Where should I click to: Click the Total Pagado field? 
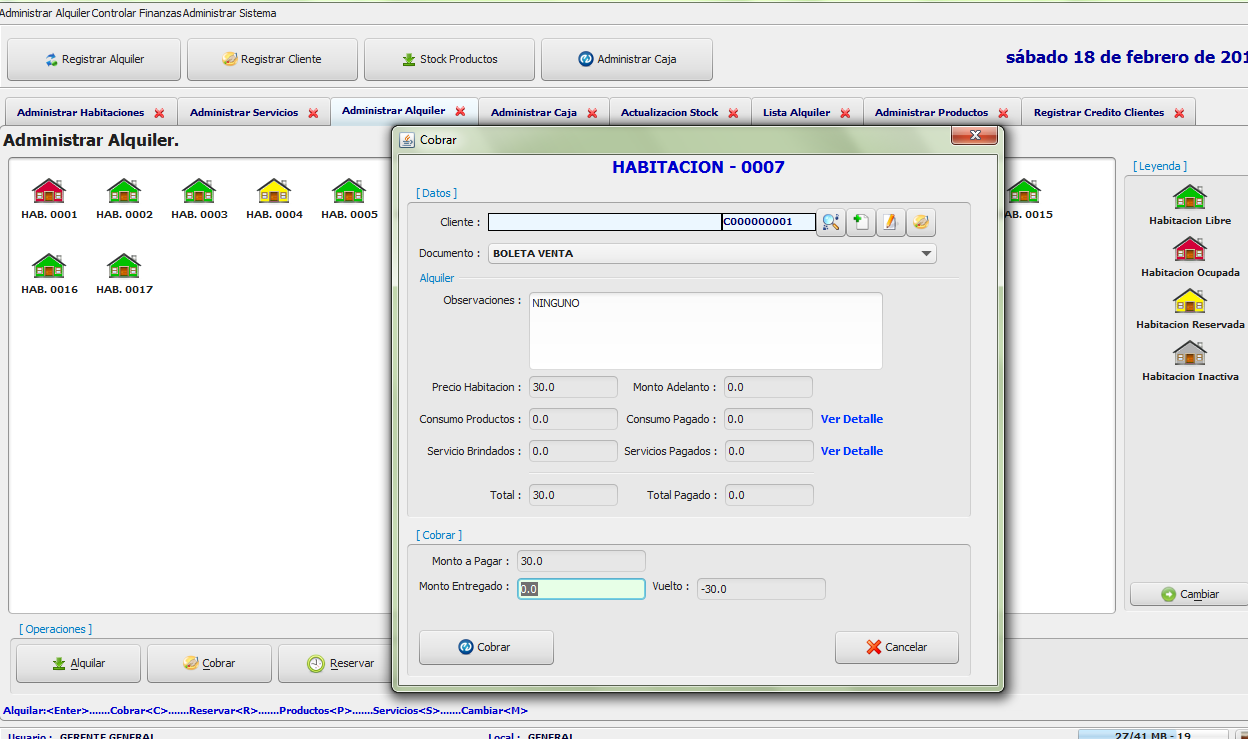(768, 495)
